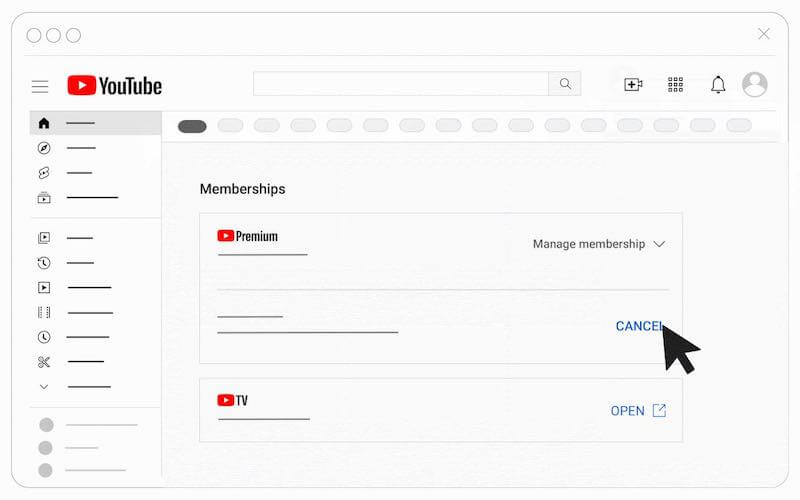Open the Subscriptions sidebar icon
Screen dimensions: 800x500
pyautogui.click(x=44, y=197)
